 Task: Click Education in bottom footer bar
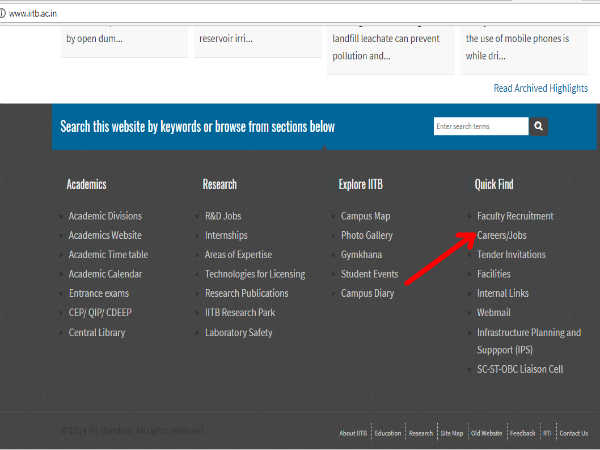tap(388, 433)
